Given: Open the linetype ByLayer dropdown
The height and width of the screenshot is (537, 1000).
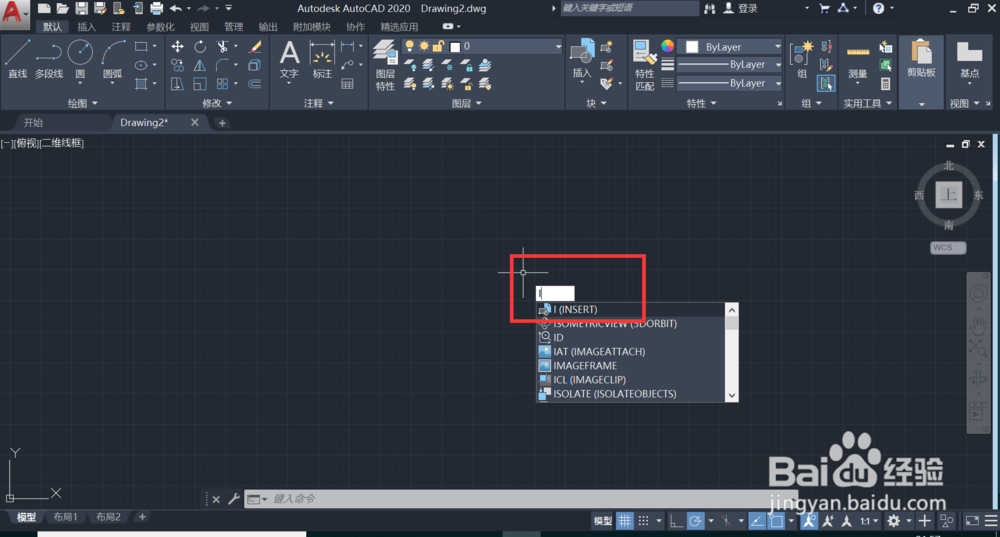Looking at the screenshot, I should click(778, 83).
